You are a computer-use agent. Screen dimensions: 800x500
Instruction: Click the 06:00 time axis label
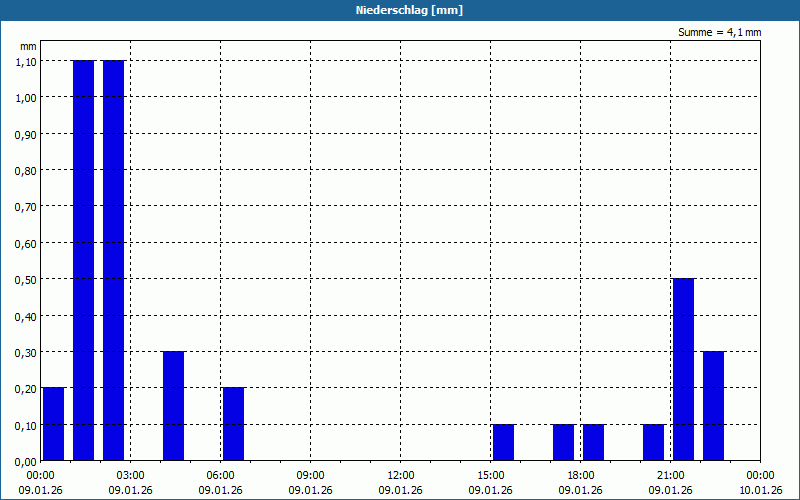220,476
